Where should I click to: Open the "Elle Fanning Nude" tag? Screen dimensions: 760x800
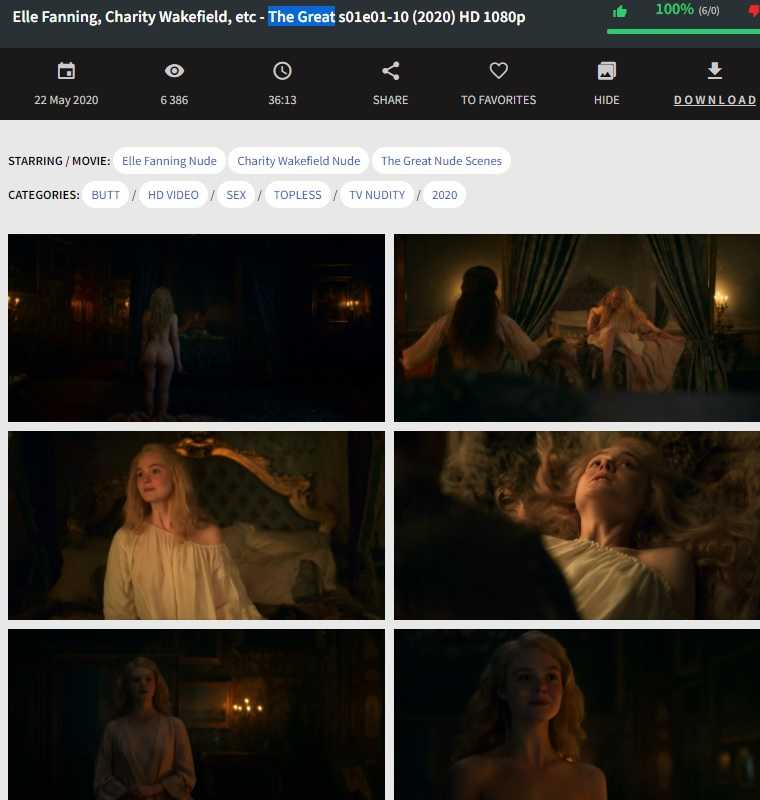169,161
